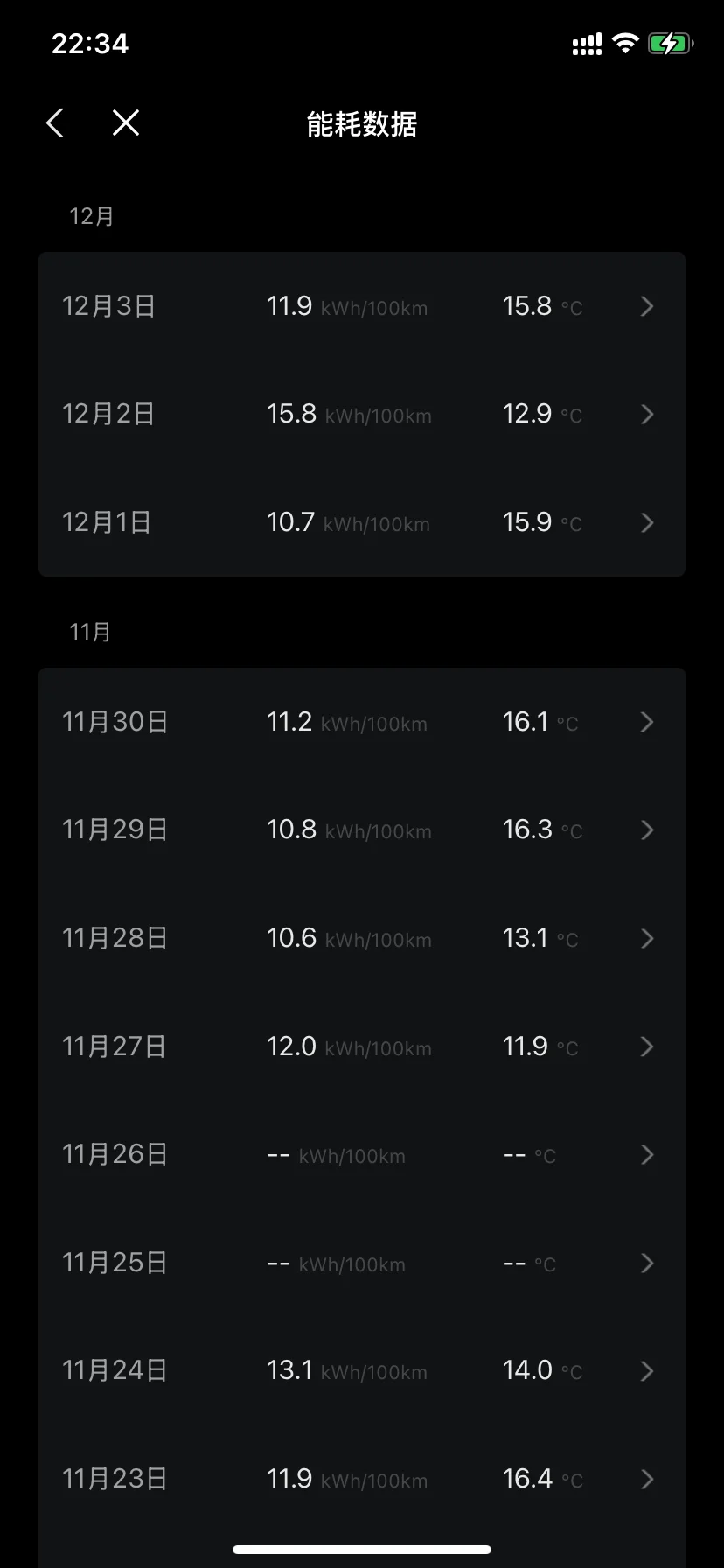Tap the 15.8 kWh/100km consumption value
Viewport: 724px width, 1568px height.
pyautogui.click(x=349, y=414)
